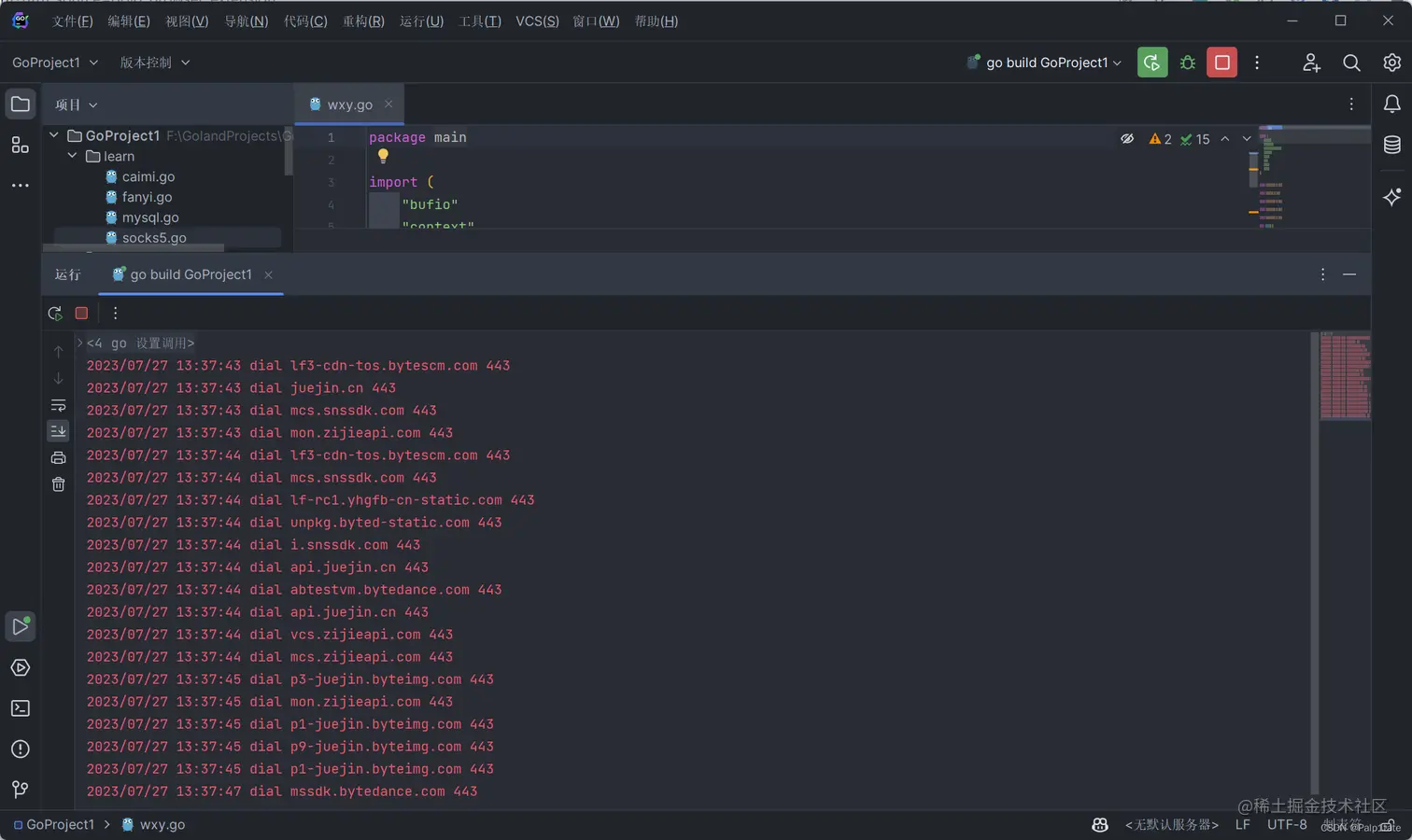Image resolution: width=1412 pixels, height=840 pixels.
Task: Open the 项目 view dropdown
Action: pyautogui.click(x=76, y=105)
